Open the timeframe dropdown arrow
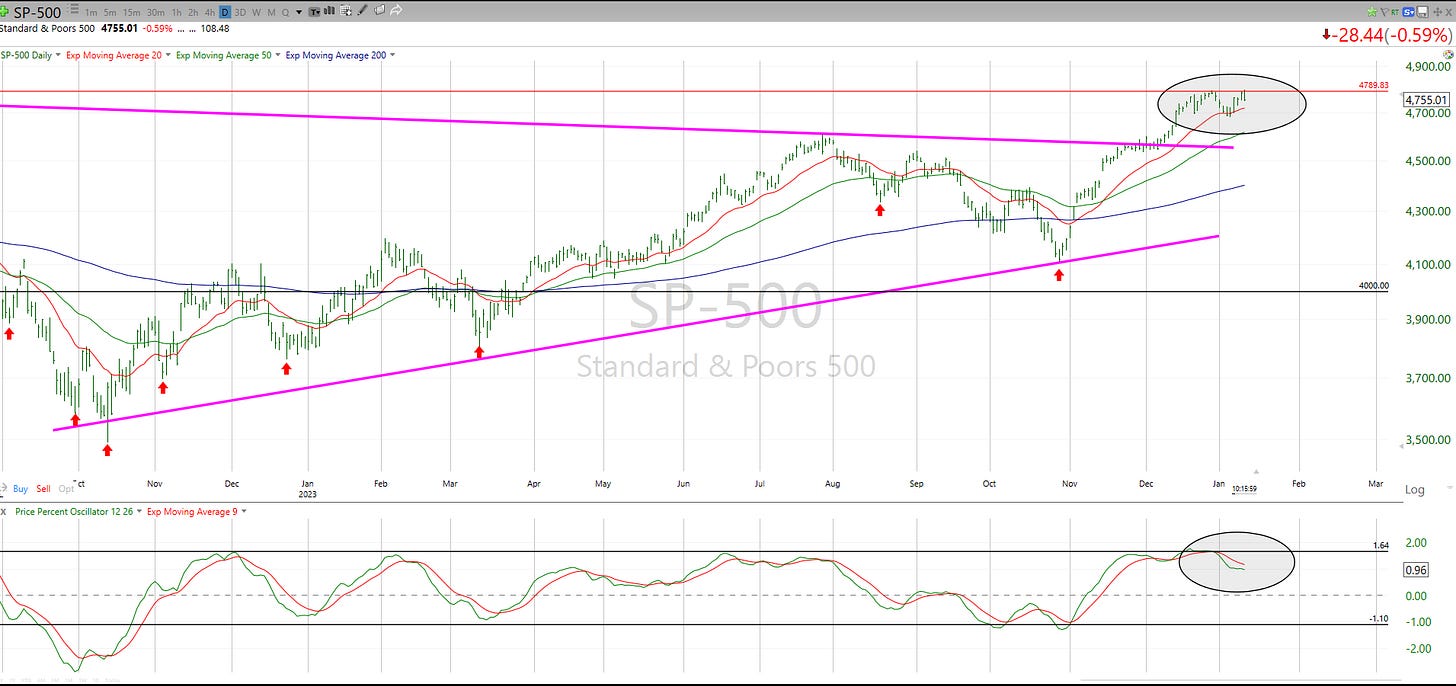Image resolution: width=1456 pixels, height=686 pixels. point(299,12)
